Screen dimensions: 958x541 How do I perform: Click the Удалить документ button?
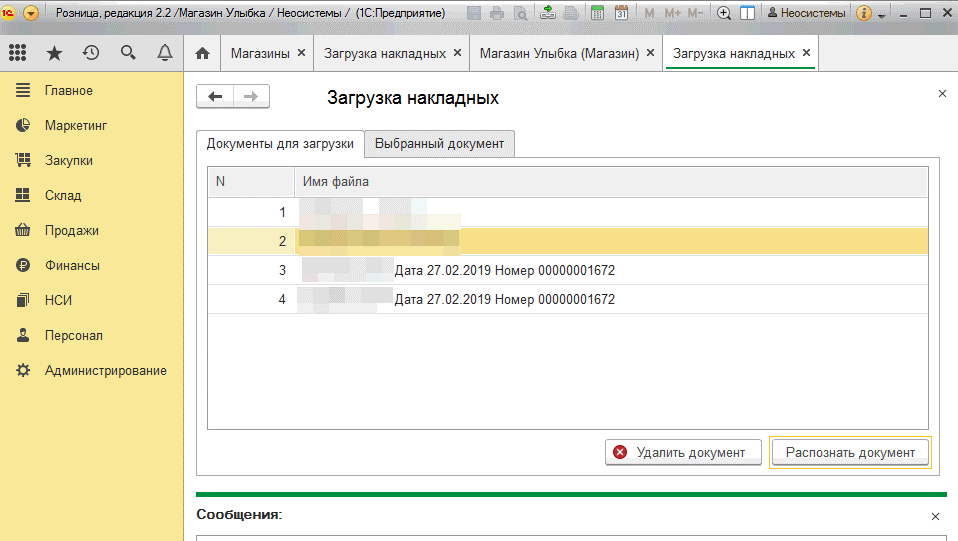[683, 452]
